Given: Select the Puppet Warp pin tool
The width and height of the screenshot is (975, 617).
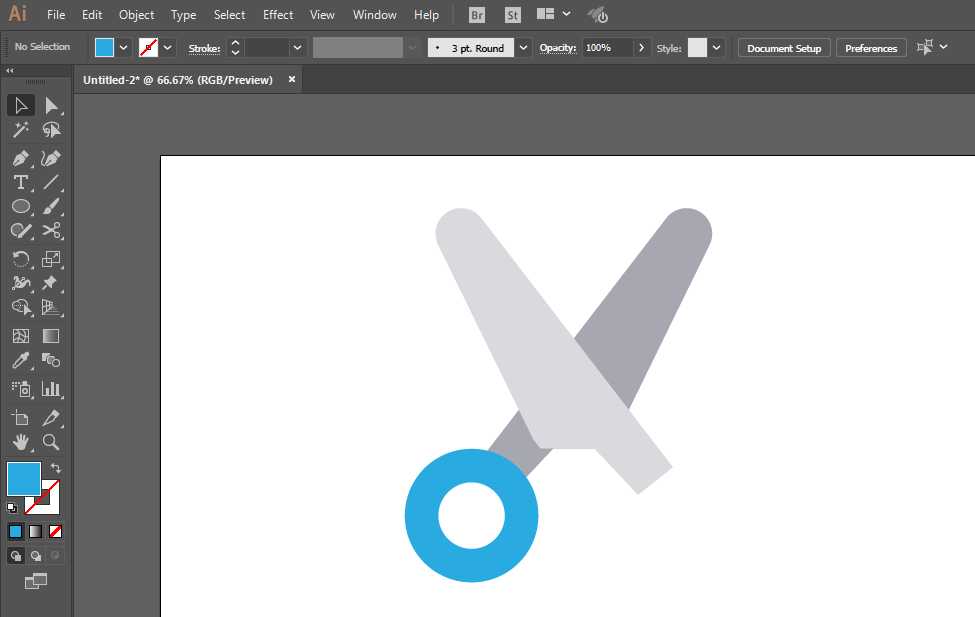Looking at the screenshot, I should 51,283.
